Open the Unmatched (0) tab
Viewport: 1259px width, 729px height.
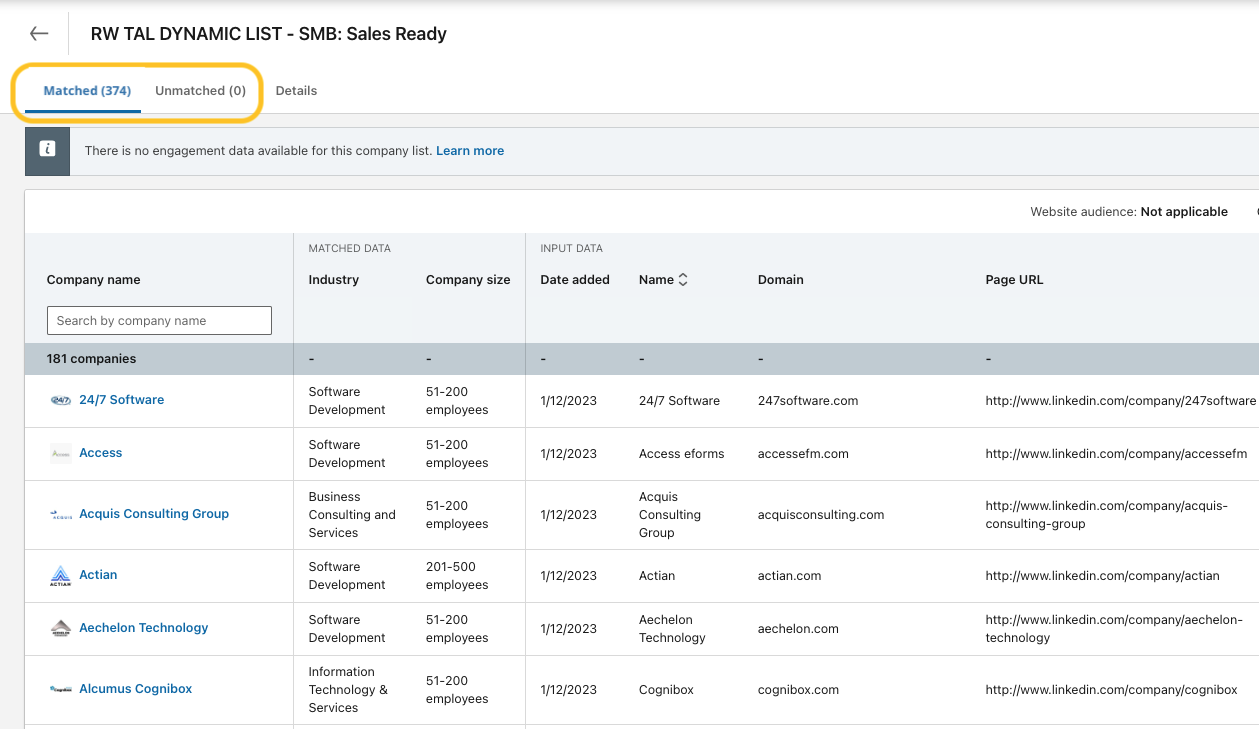pos(200,91)
